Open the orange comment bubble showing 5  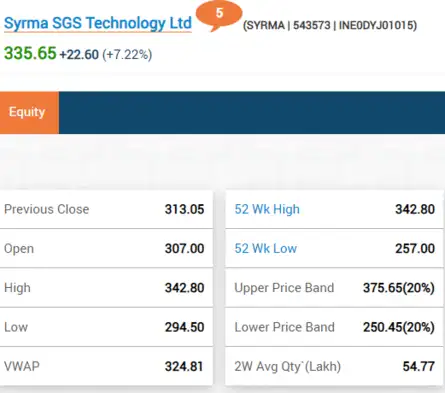219,15
